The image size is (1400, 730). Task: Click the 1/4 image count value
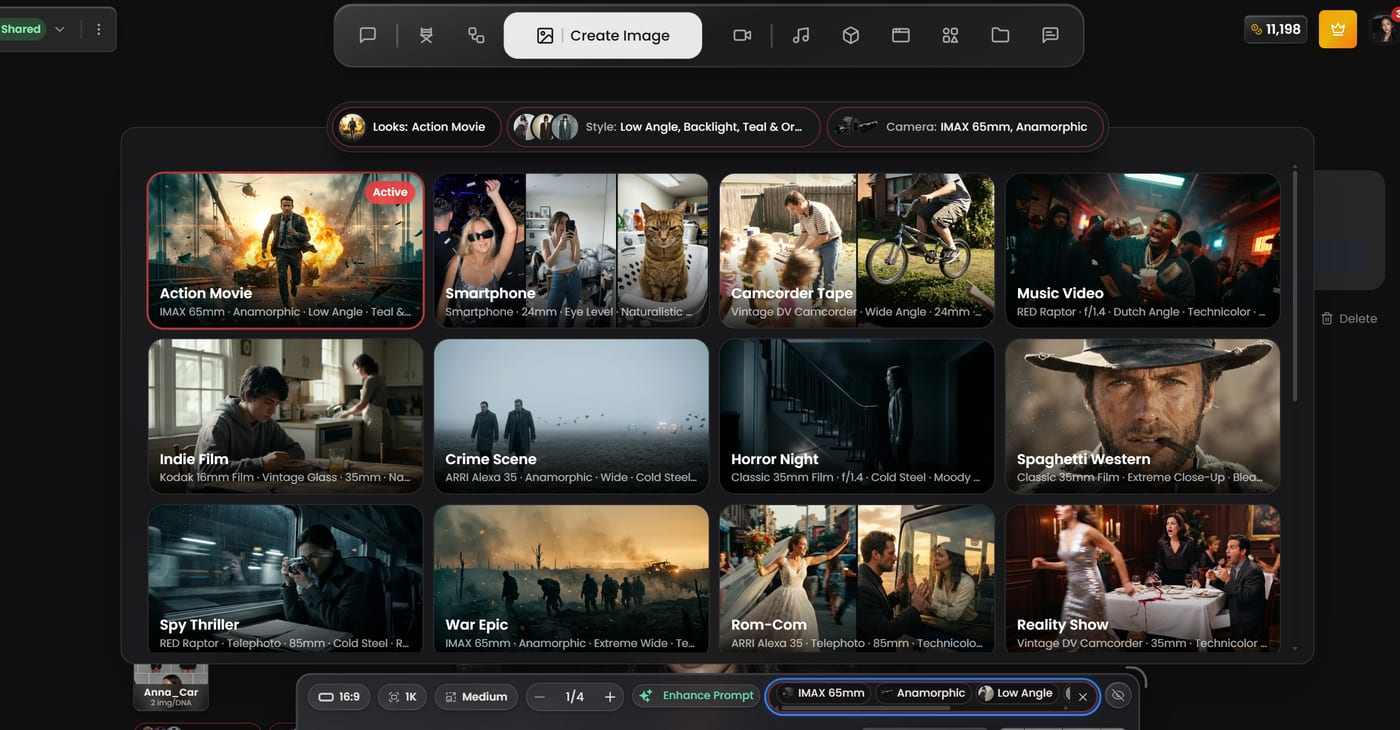(x=574, y=696)
